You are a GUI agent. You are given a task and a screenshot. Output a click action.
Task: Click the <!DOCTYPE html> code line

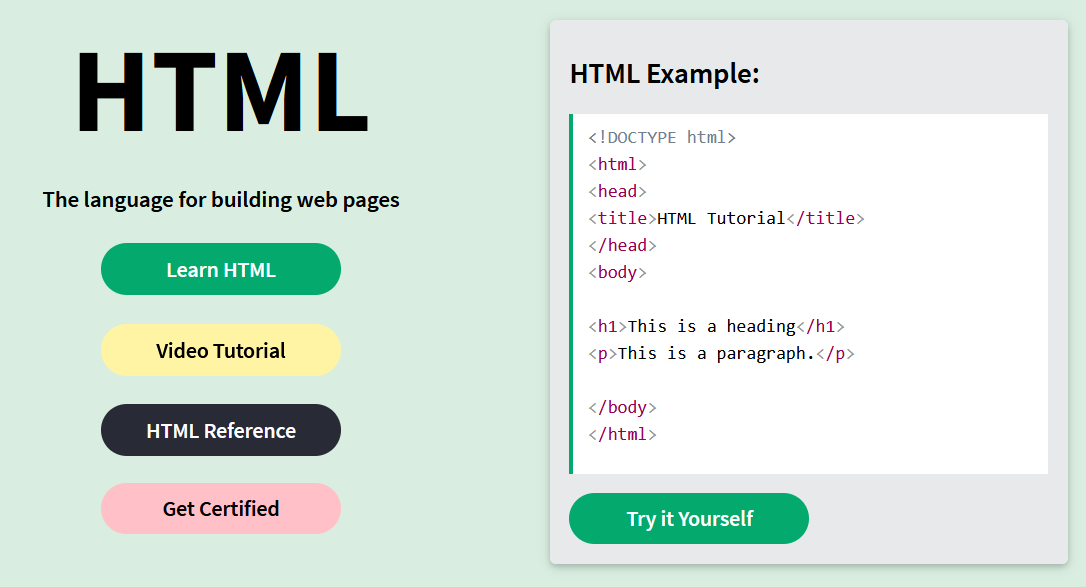(x=662, y=138)
